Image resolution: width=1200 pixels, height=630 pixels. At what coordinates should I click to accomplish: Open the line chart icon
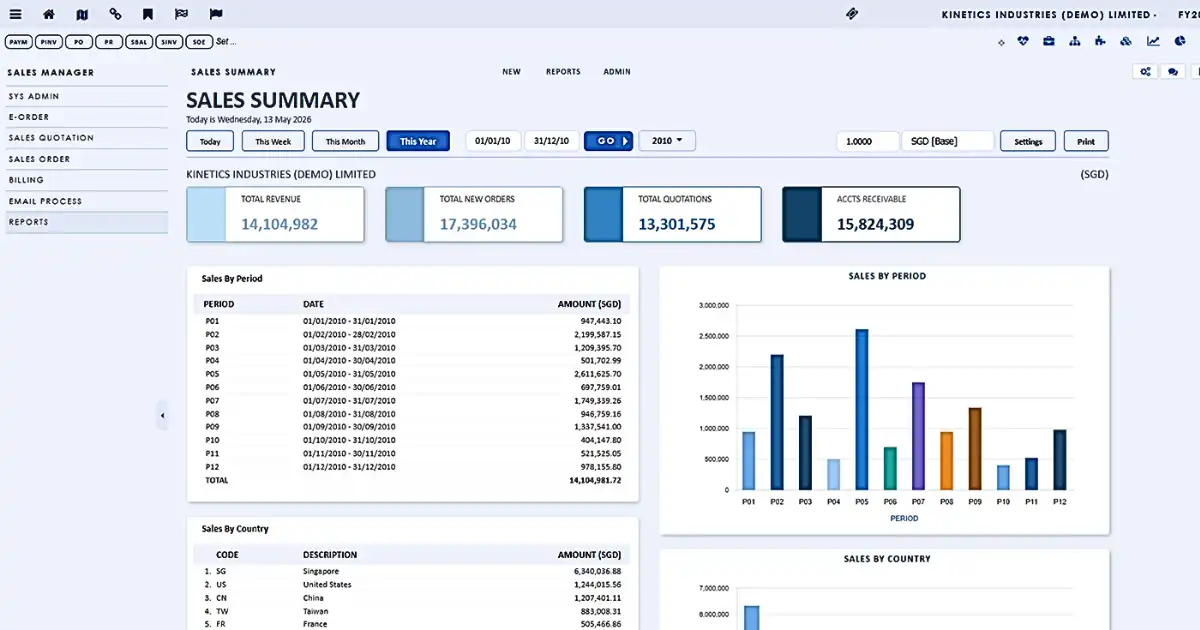point(1153,42)
